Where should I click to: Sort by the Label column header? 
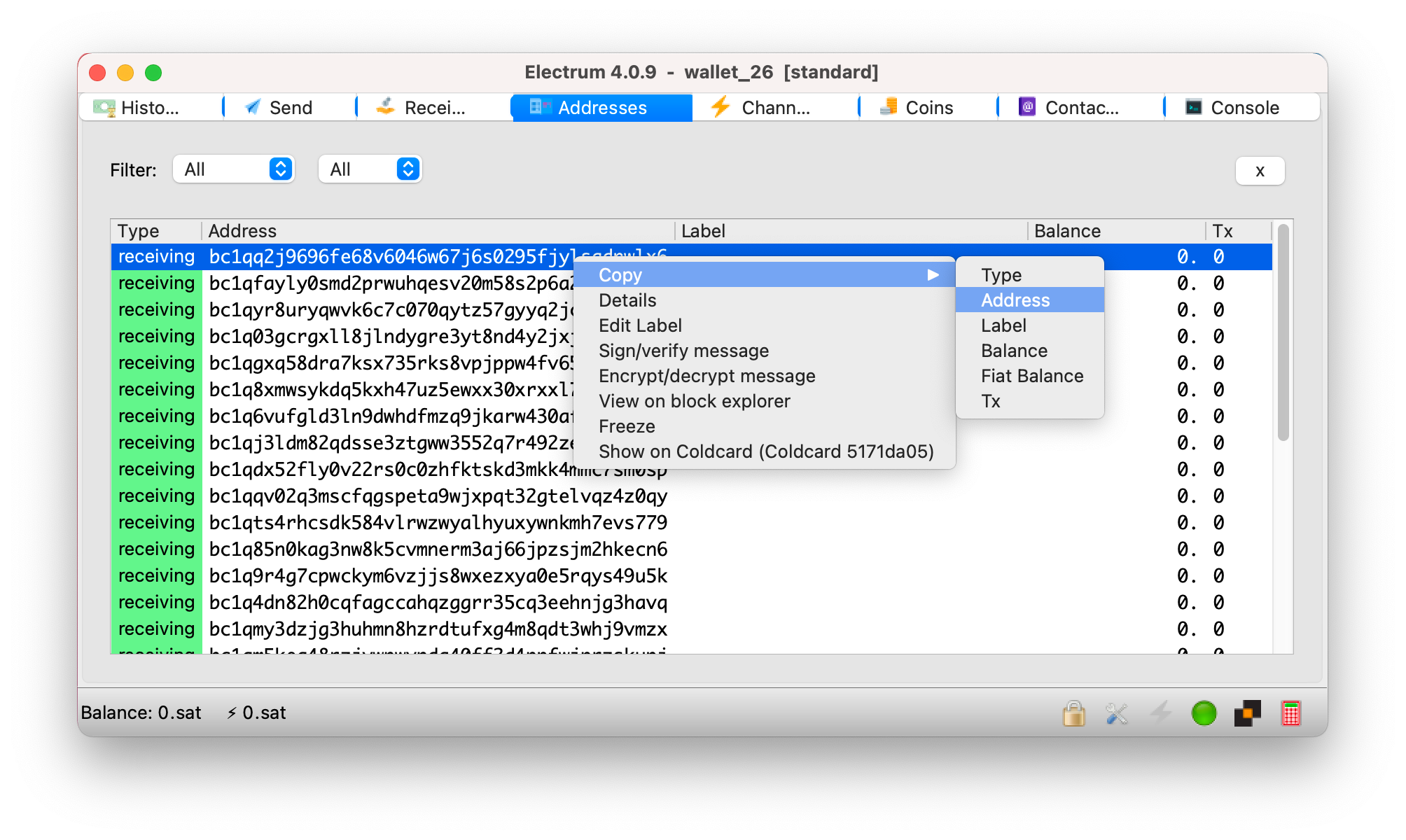tap(851, 231)
